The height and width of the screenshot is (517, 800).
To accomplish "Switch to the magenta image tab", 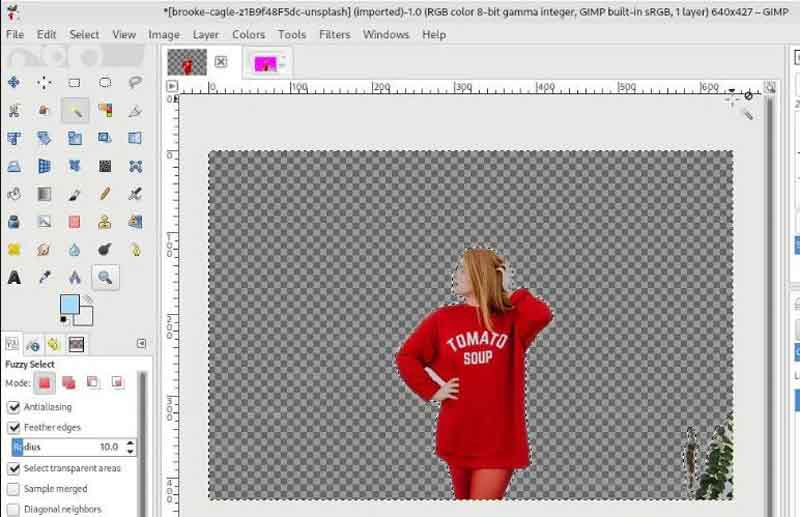I will (x=266, y=63).
